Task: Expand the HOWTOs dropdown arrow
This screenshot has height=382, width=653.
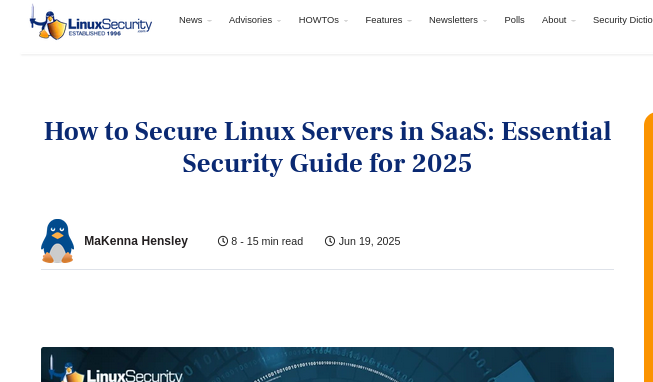Action: (346, 20)
